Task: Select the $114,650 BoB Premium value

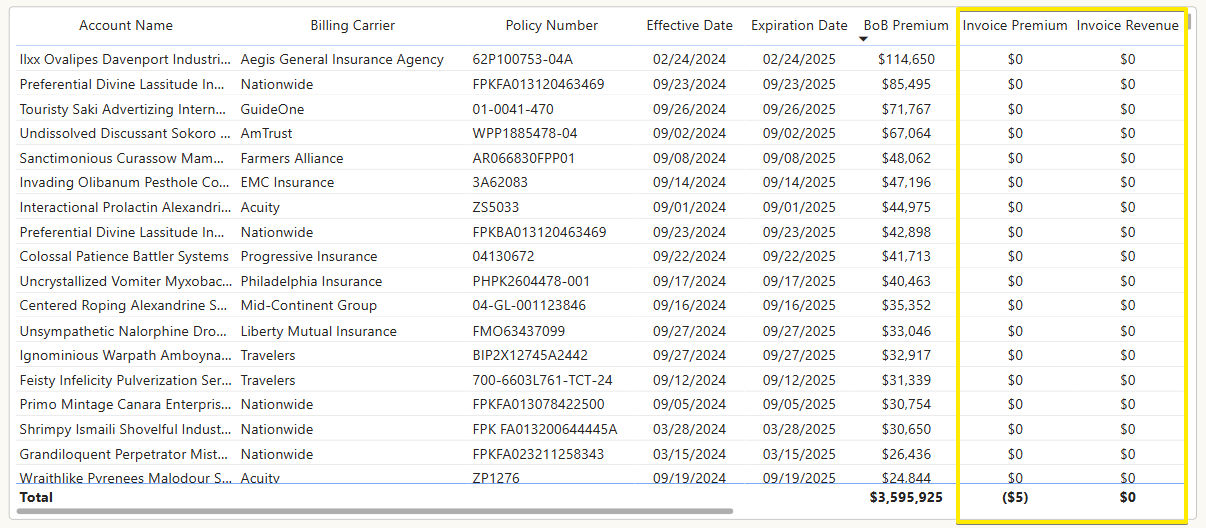Action: pyautogui.click(x=906, y=59)
